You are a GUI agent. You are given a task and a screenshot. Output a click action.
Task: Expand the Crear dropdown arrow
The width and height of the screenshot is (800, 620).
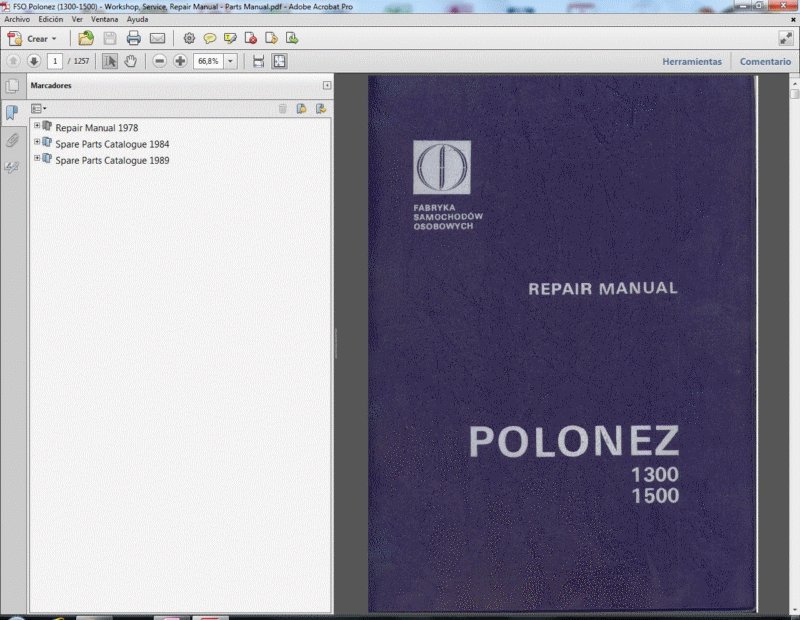click(x=54, y=39)
